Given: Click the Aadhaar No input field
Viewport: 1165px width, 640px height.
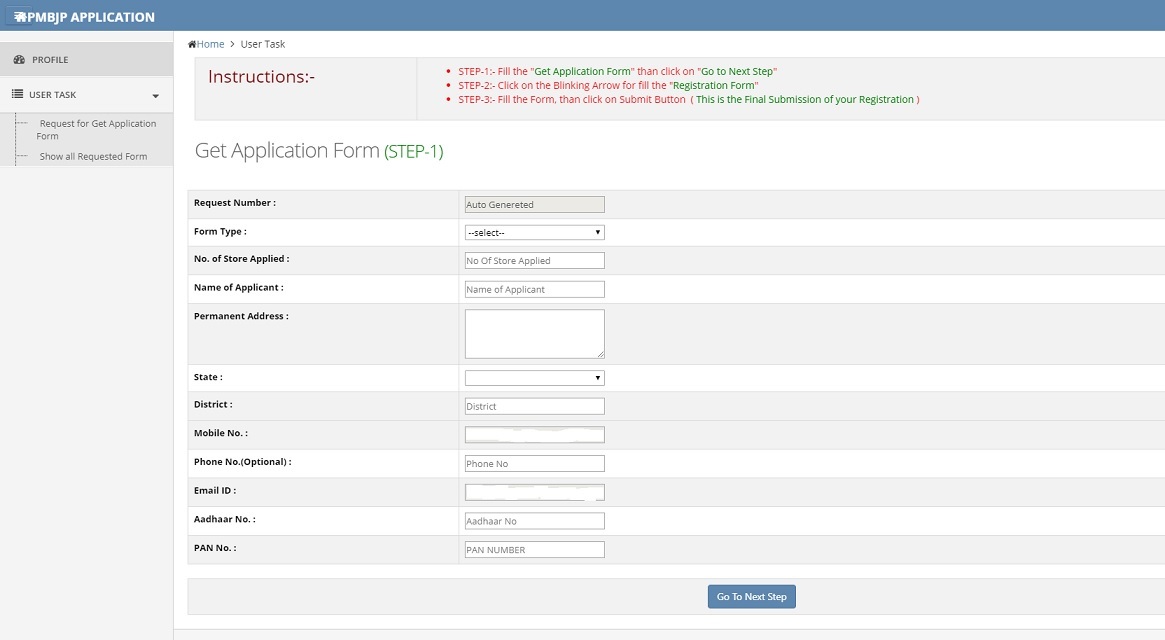Looking at the screenshot, I should coord(534,520).
